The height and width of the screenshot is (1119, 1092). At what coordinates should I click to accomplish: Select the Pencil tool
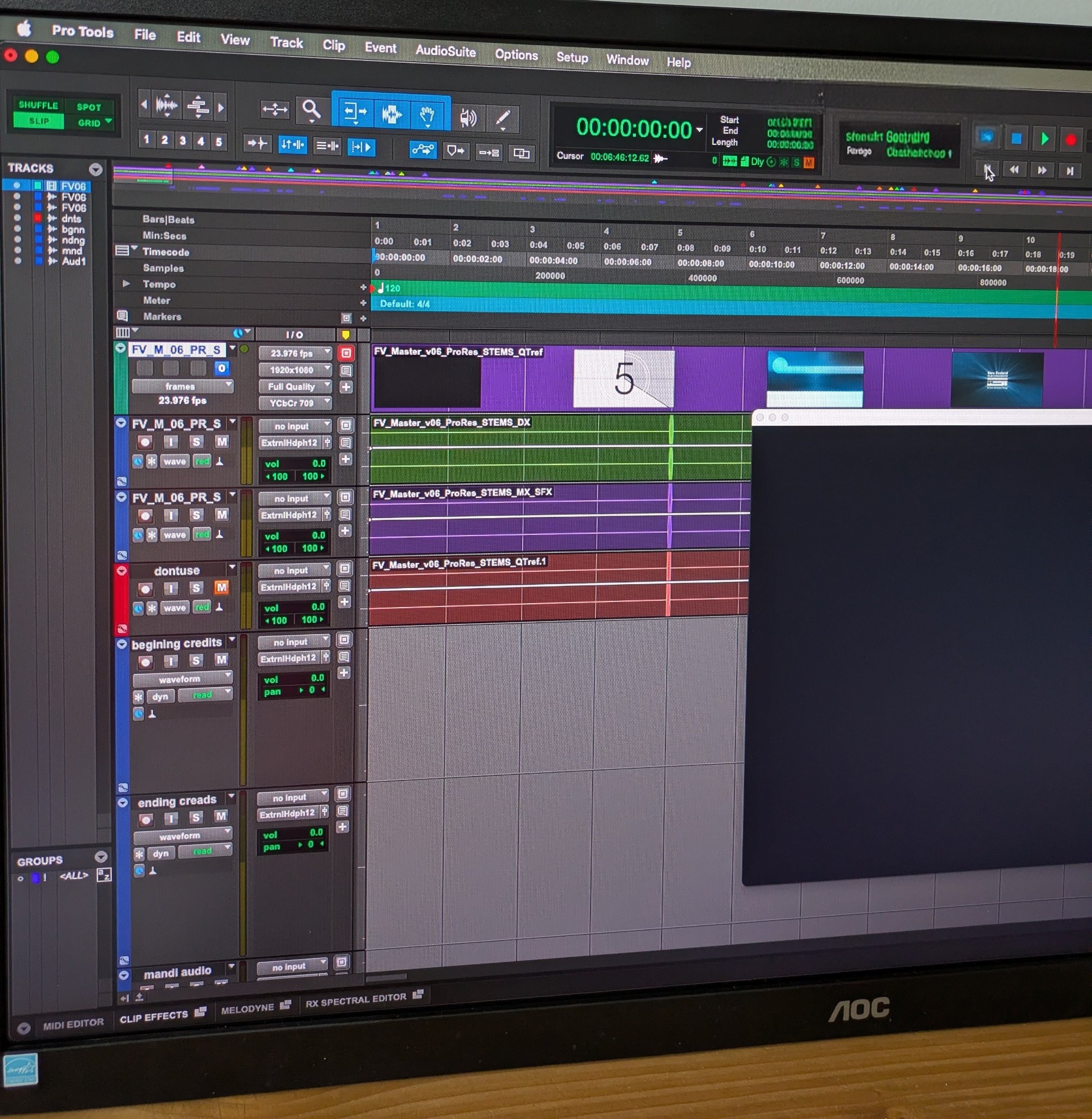[503, 119]
